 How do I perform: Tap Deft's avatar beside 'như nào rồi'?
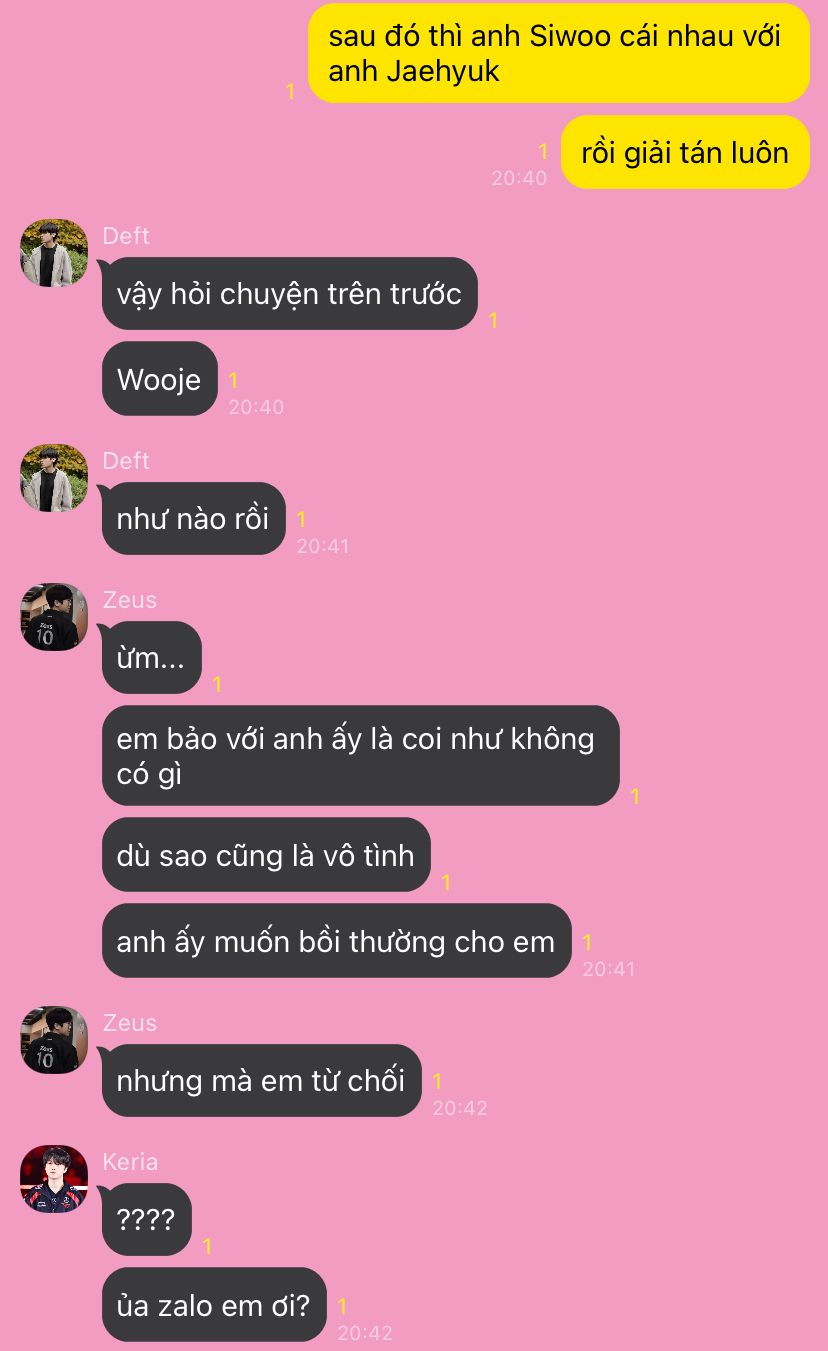54,478
